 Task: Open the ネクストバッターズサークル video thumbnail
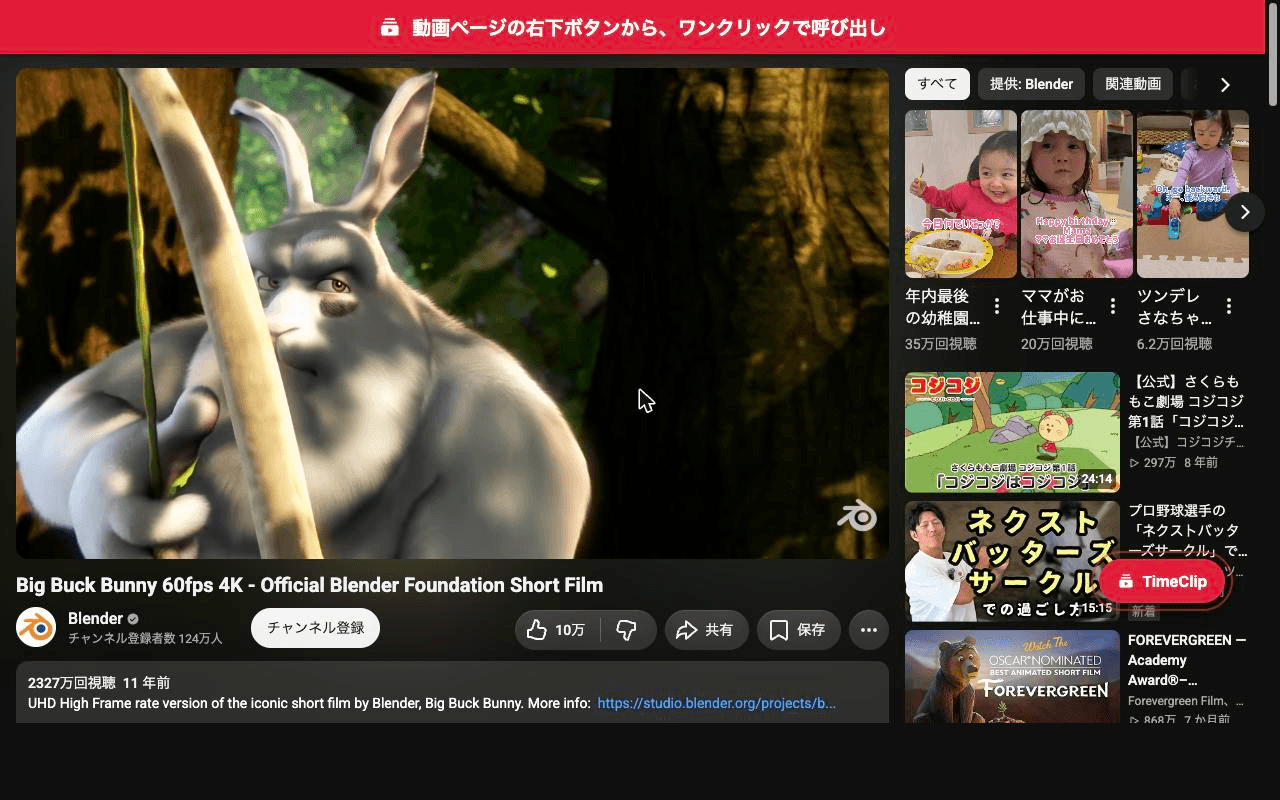pos(1012,561)
